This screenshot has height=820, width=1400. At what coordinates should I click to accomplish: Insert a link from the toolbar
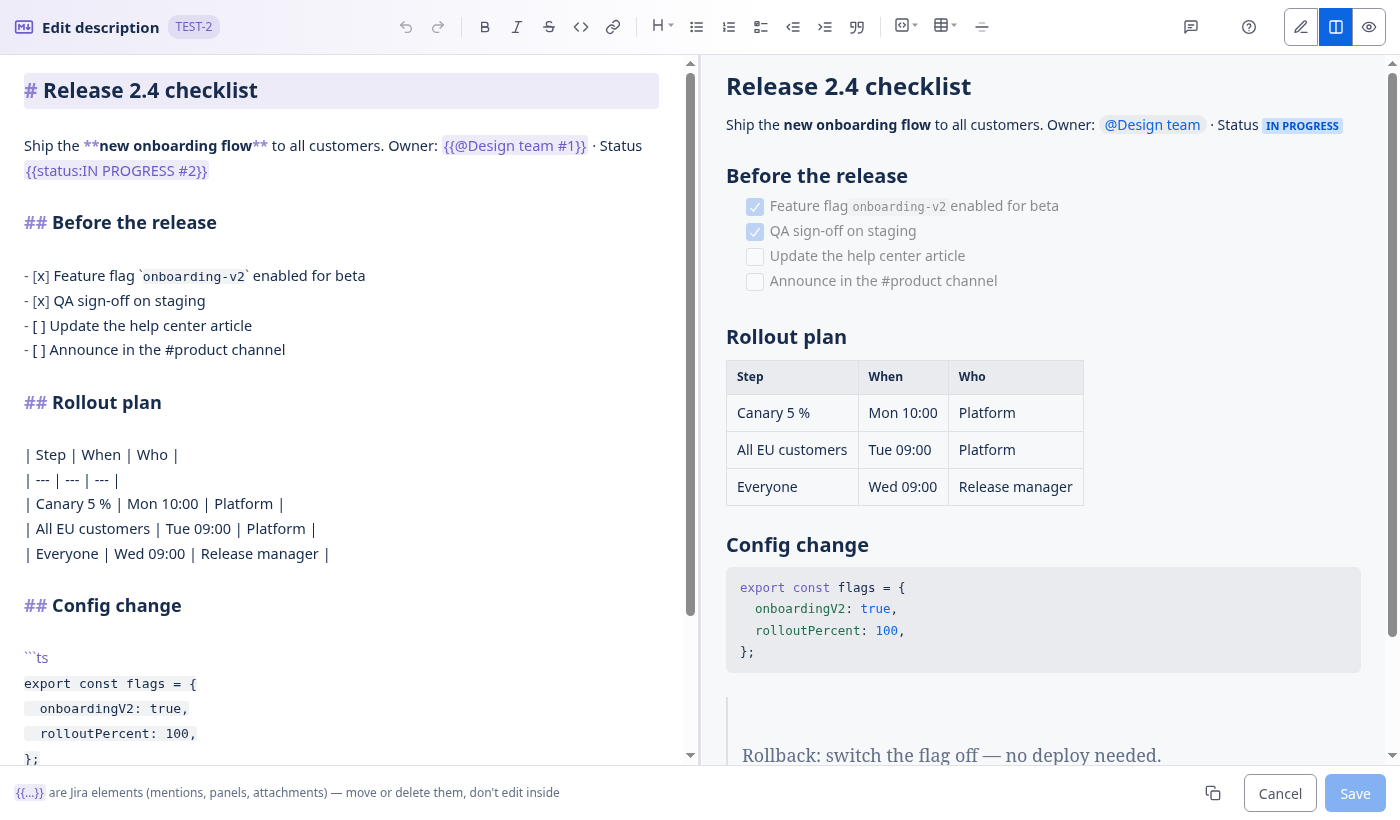coord(613,27)
